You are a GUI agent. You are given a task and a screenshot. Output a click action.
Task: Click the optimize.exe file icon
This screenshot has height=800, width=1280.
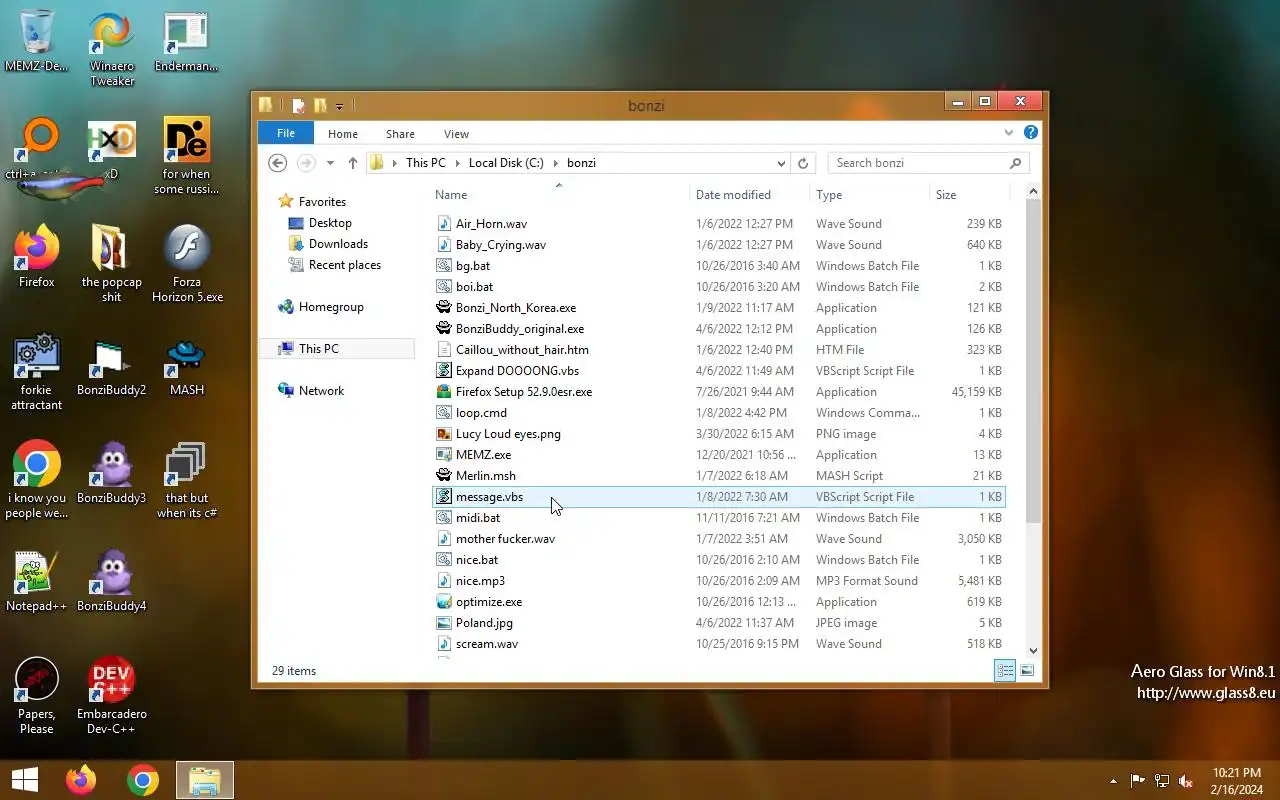point(445,602)
